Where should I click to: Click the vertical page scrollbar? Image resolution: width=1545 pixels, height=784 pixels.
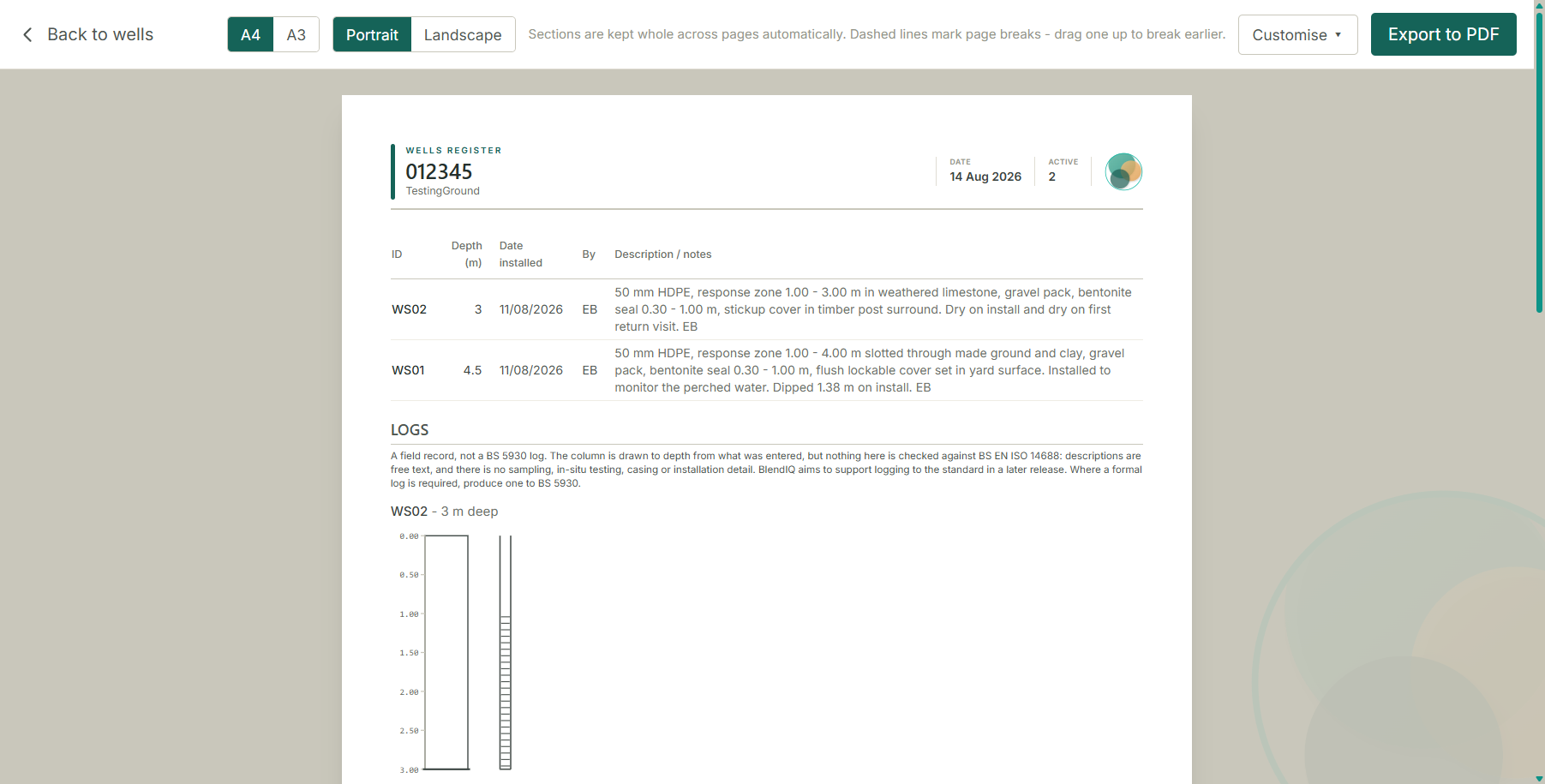[1539, 163]
